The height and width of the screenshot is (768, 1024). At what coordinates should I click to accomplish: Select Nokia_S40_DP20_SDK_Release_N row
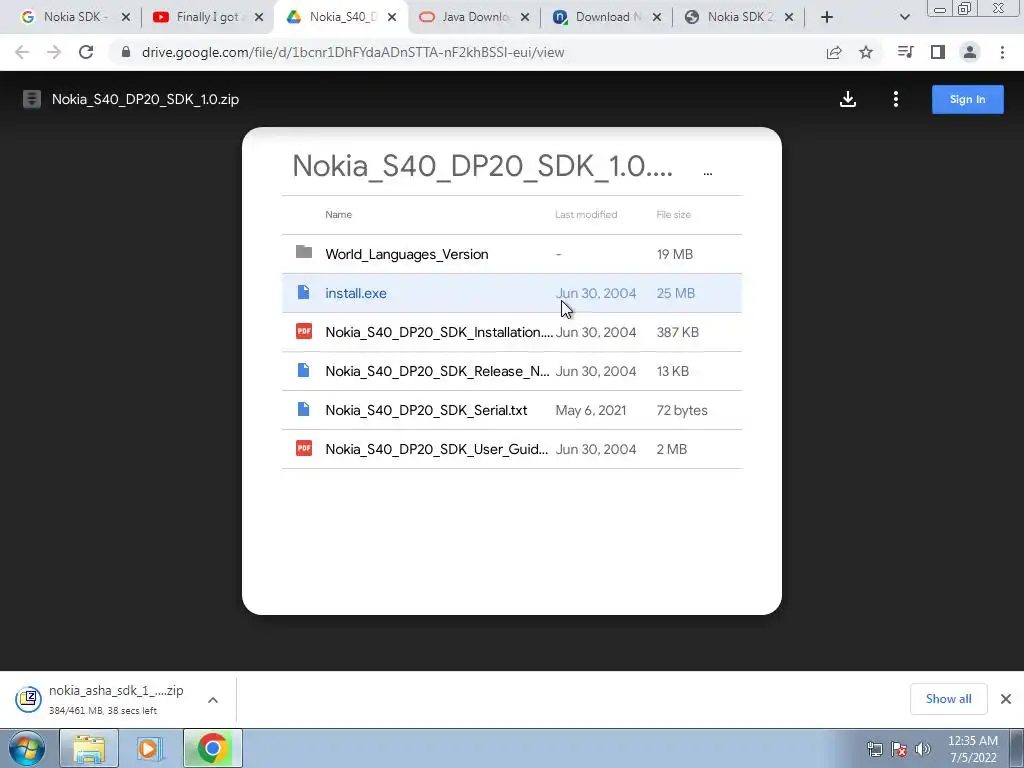tap(511, 371)
